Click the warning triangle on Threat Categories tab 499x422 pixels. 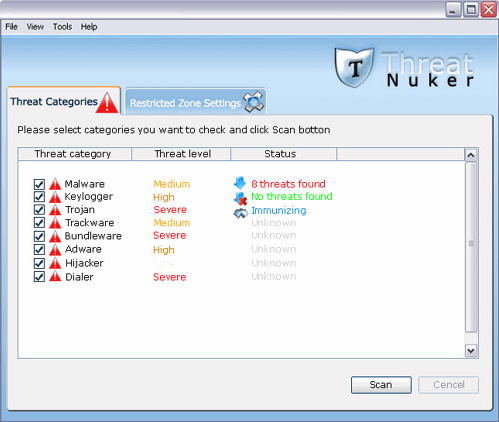107,103
